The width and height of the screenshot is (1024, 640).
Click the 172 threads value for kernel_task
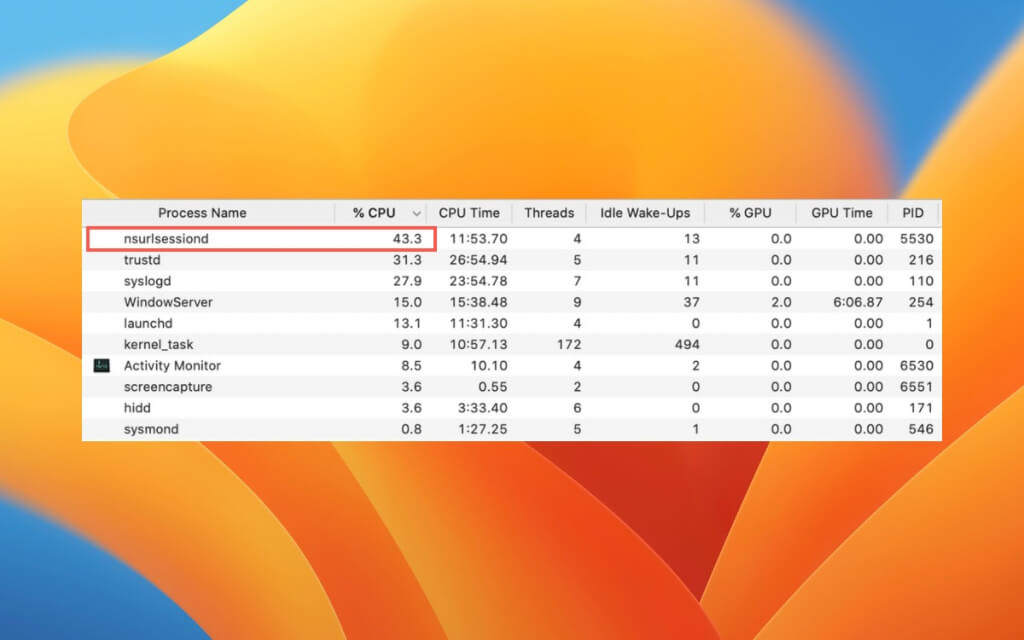click(x=569, y=344)
